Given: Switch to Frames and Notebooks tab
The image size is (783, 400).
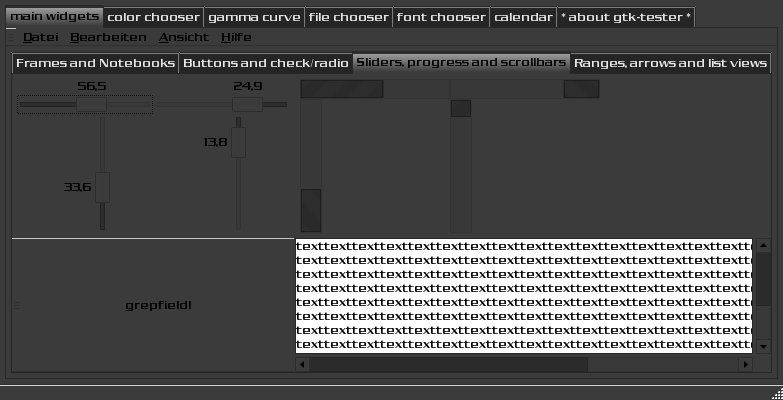Looking at the screenshot, I should [95, 63].
